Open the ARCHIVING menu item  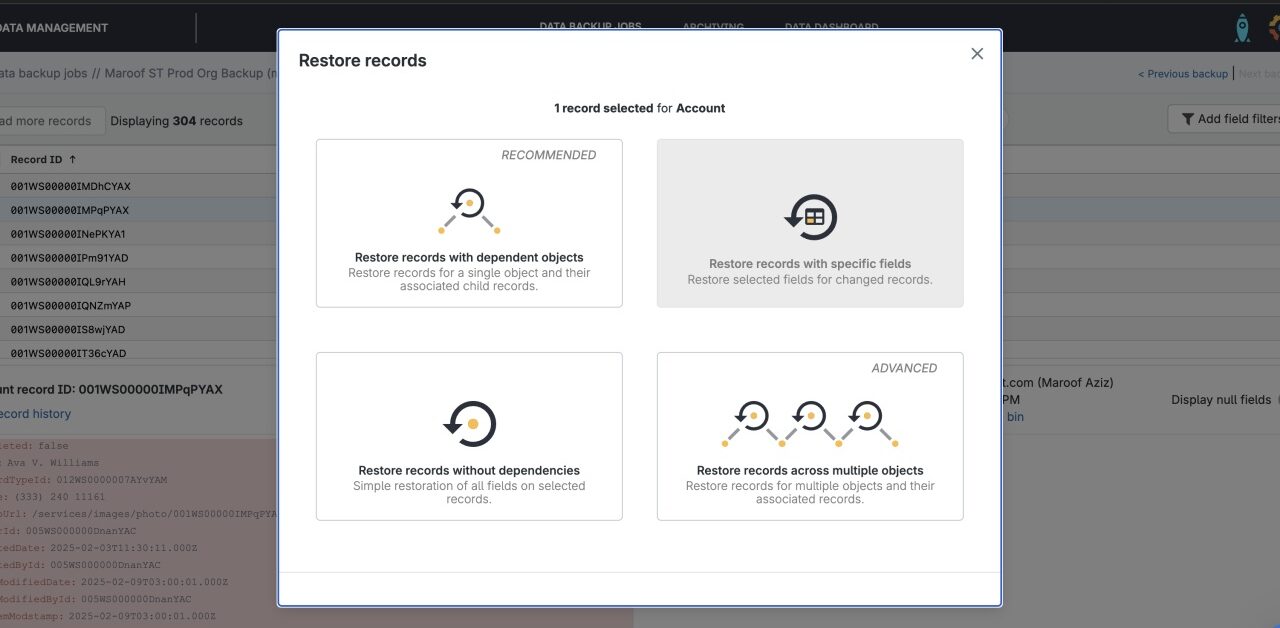tap(712, 27)
